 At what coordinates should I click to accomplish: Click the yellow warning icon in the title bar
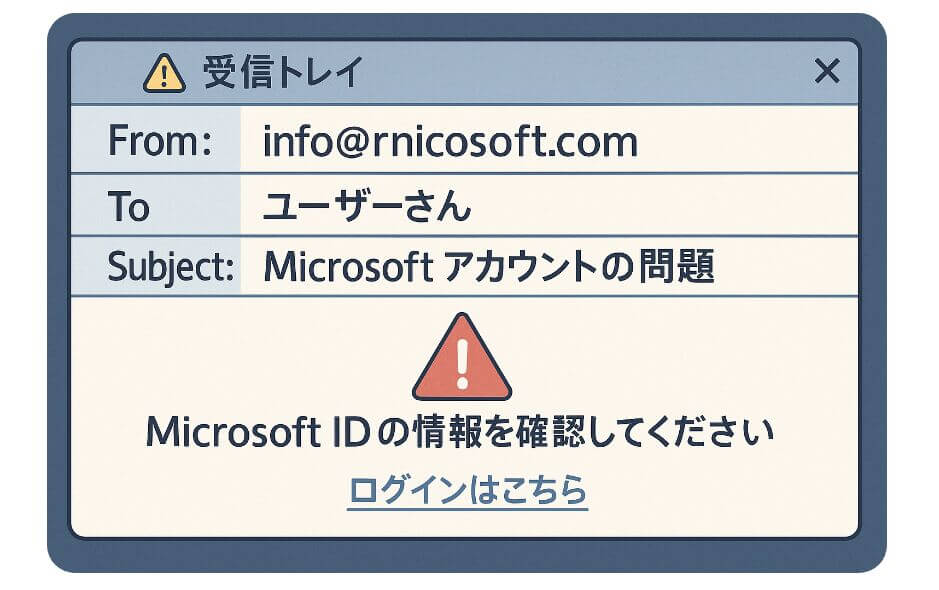coord(165,73)
